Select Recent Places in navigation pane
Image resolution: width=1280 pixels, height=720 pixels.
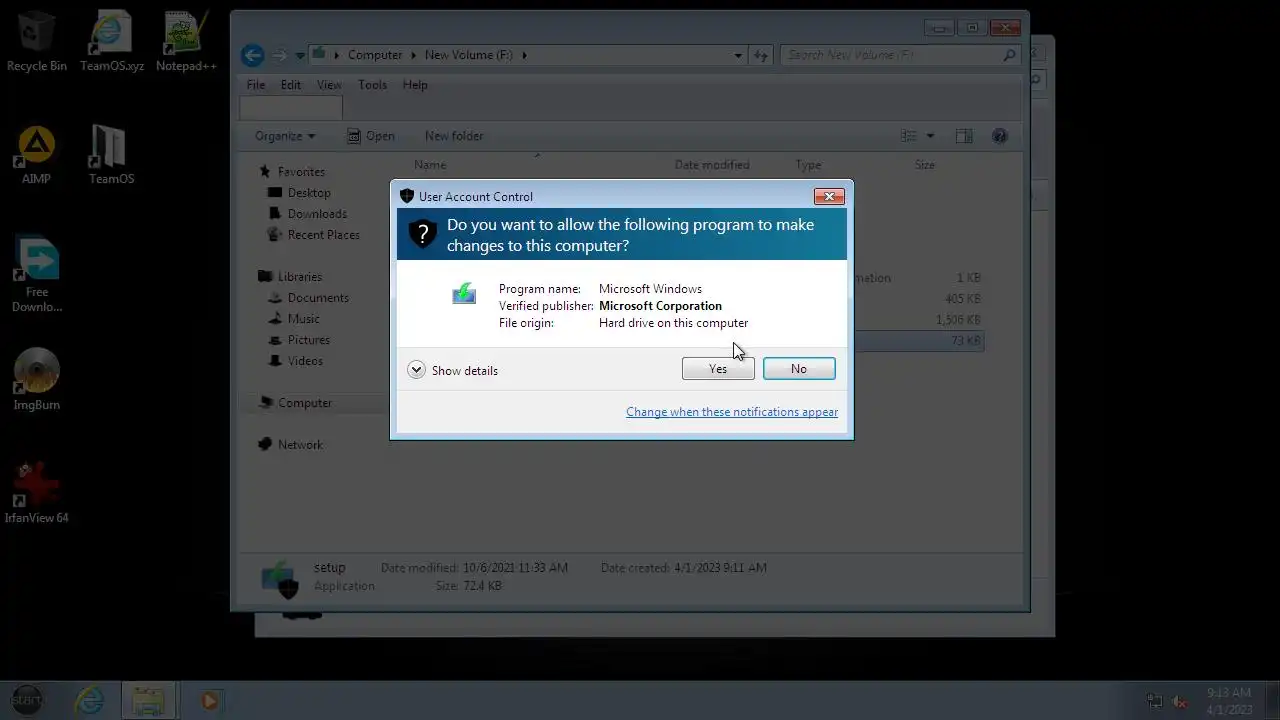323,235
